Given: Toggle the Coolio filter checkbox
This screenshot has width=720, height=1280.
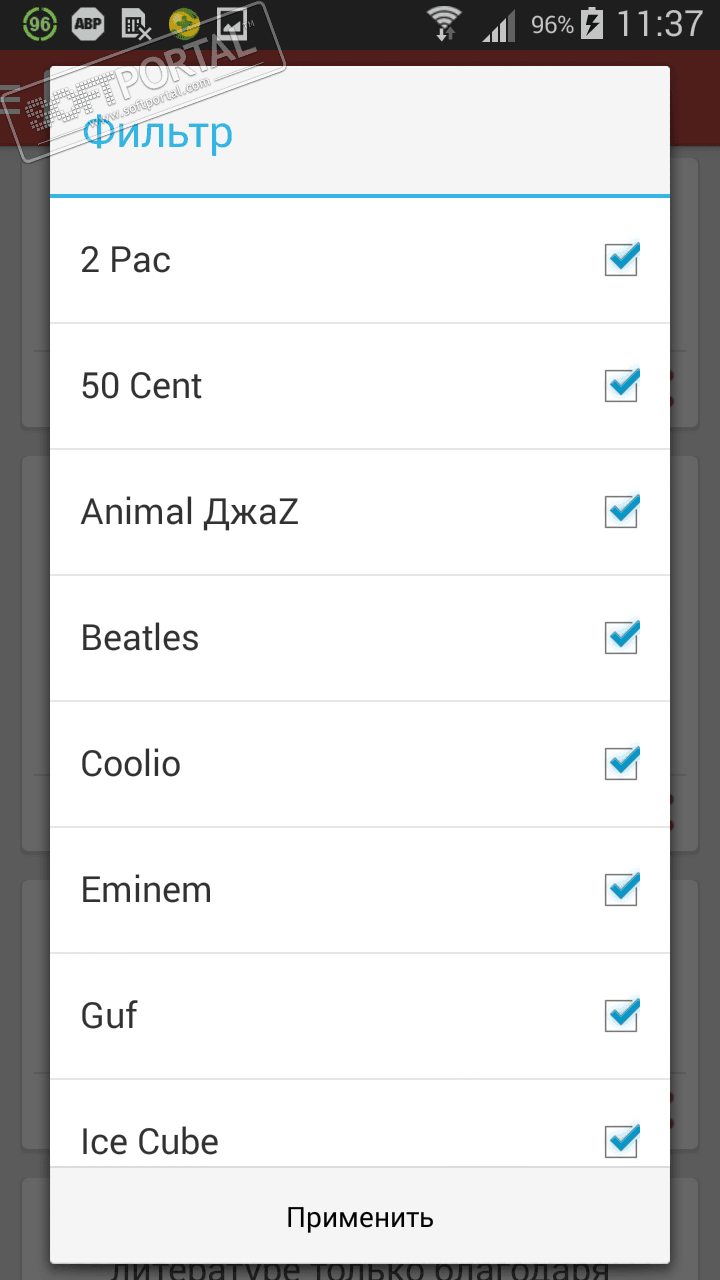Looking at the screenshot, I should 621,764.
